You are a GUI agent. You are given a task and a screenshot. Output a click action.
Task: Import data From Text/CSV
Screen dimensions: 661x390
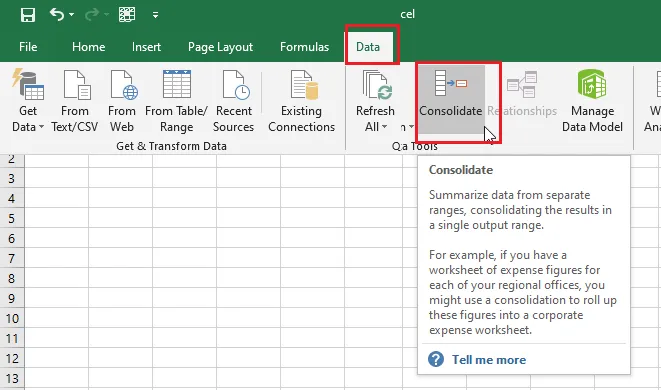[x=75, y=101]
